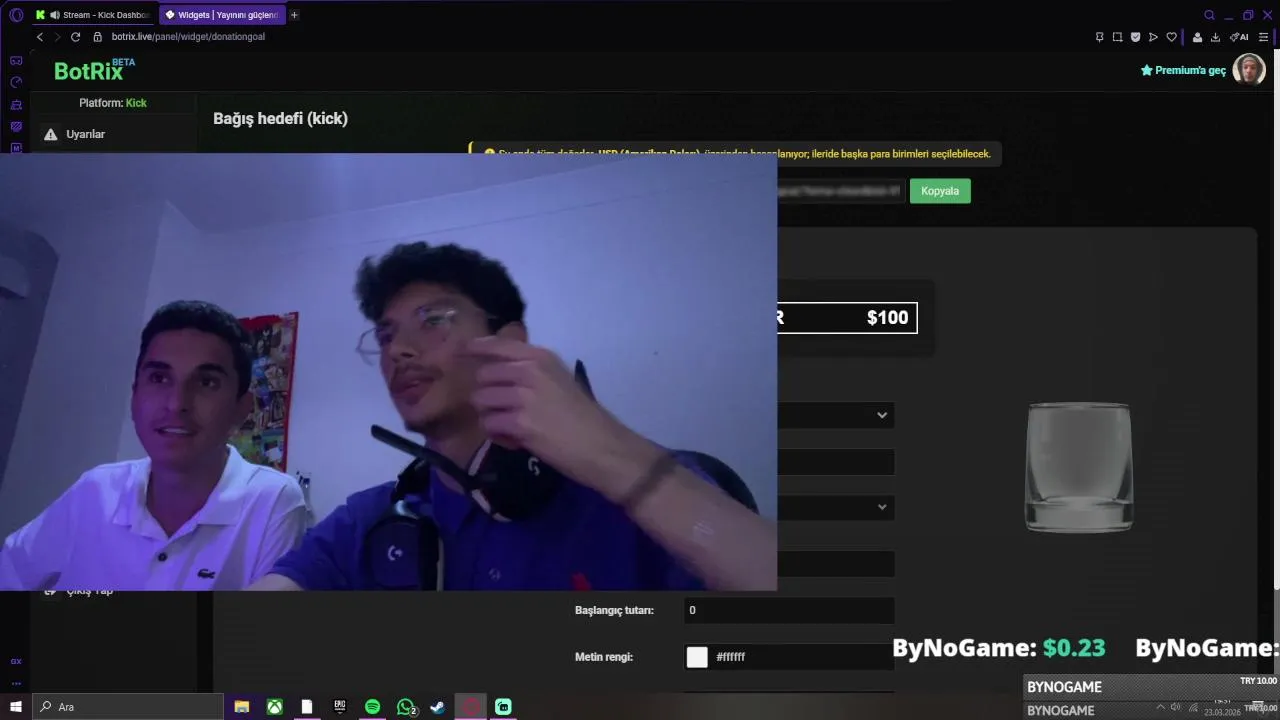Reload the botrix.live page

[x=75, y=37]
